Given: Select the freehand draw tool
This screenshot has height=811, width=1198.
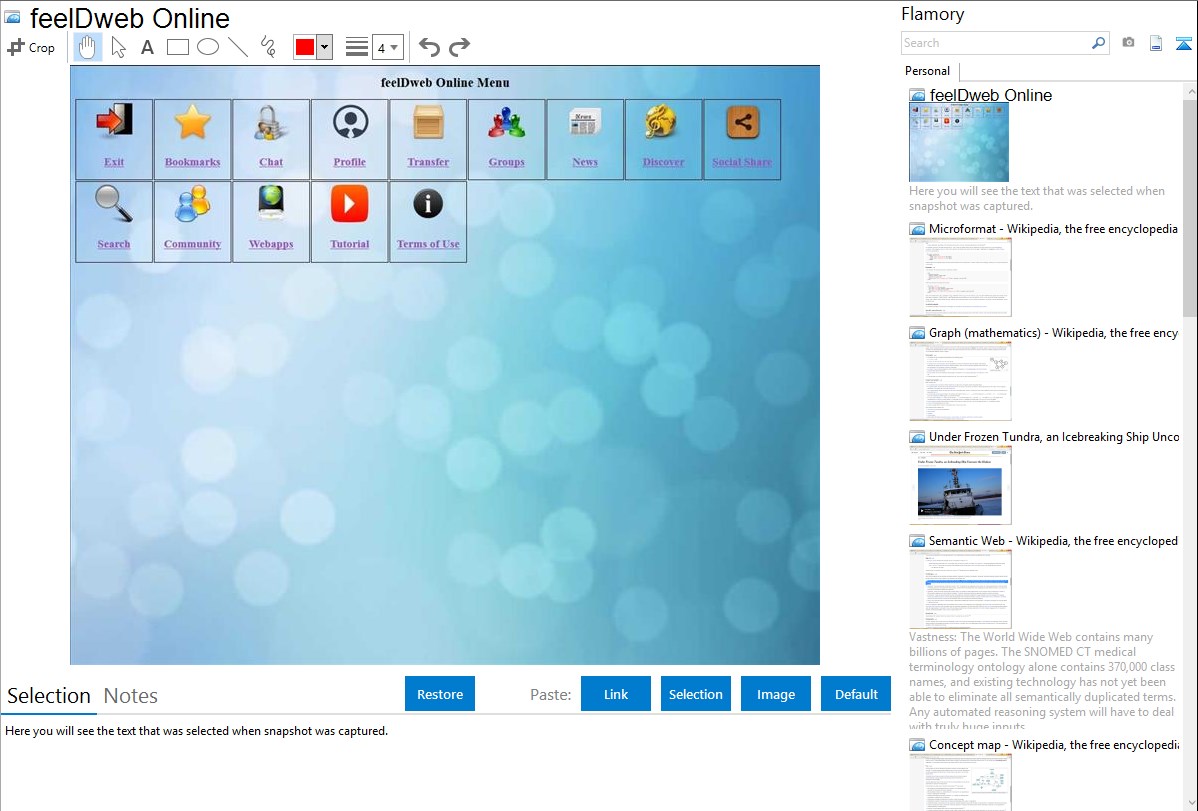Looking at the screenshot, I should coord(268,47).
